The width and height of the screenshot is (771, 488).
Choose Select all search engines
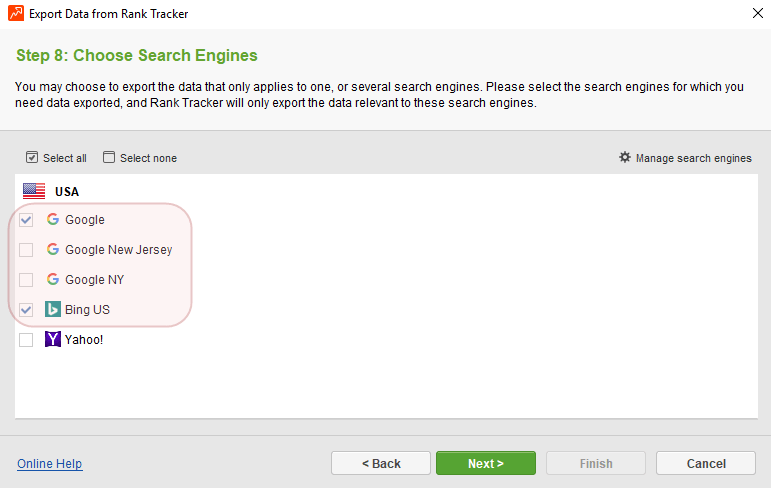pos(56,158)
